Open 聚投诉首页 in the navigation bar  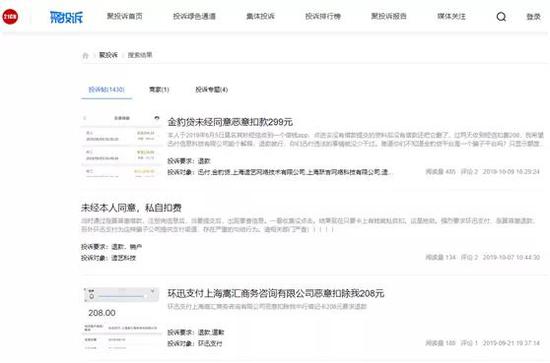125,16
